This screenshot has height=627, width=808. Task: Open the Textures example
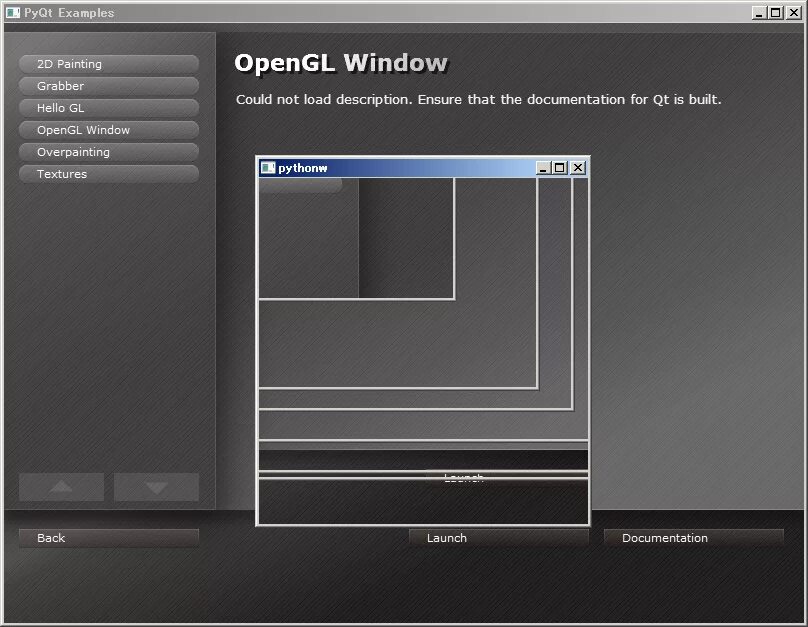pyautogui.click(x=109, y=174)
